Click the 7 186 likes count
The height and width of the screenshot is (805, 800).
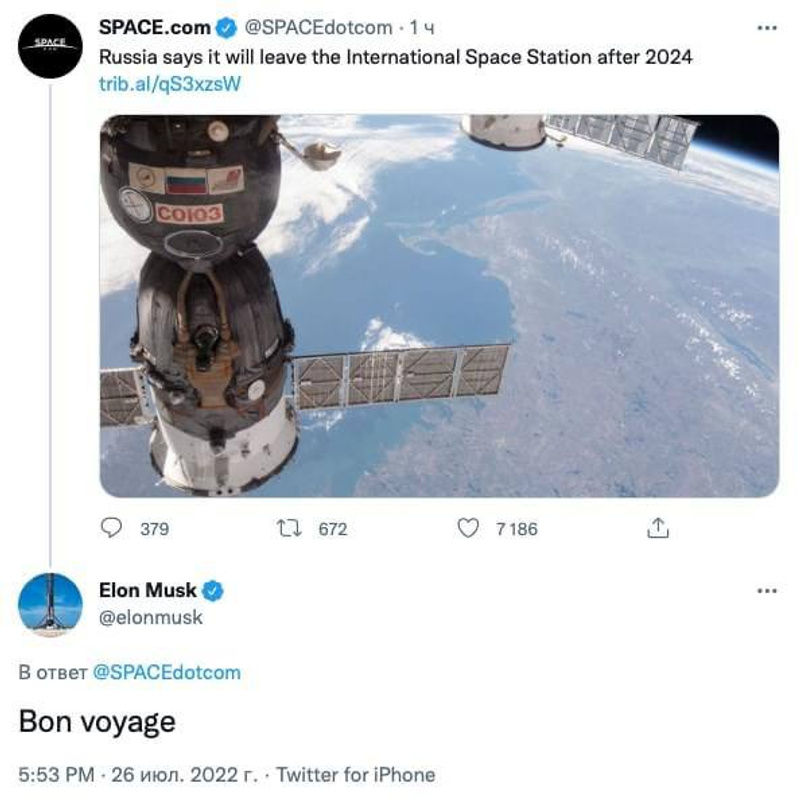(x=516, y=529)
